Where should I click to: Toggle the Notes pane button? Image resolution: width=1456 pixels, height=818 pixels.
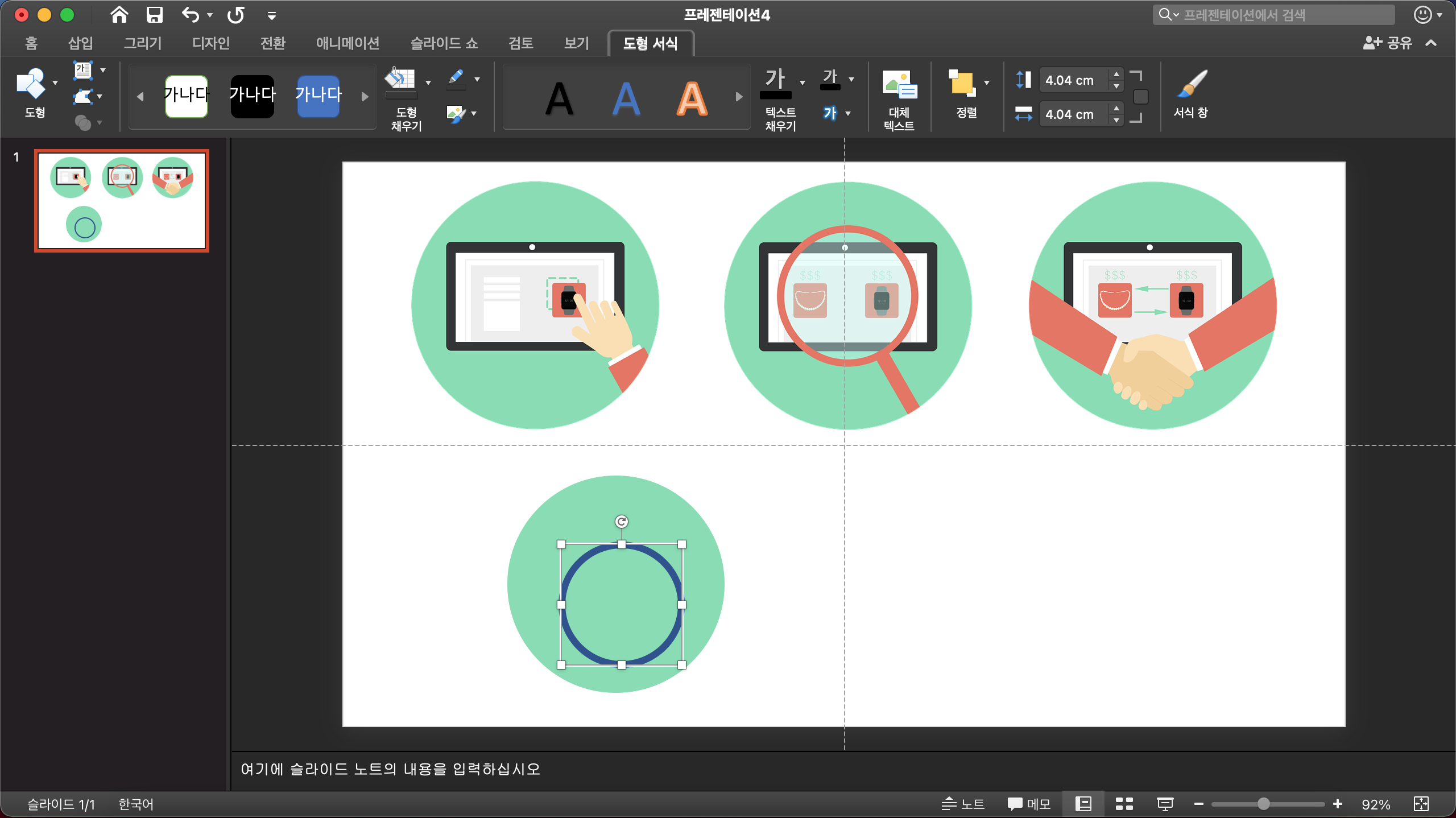click(x=962, y=803)
